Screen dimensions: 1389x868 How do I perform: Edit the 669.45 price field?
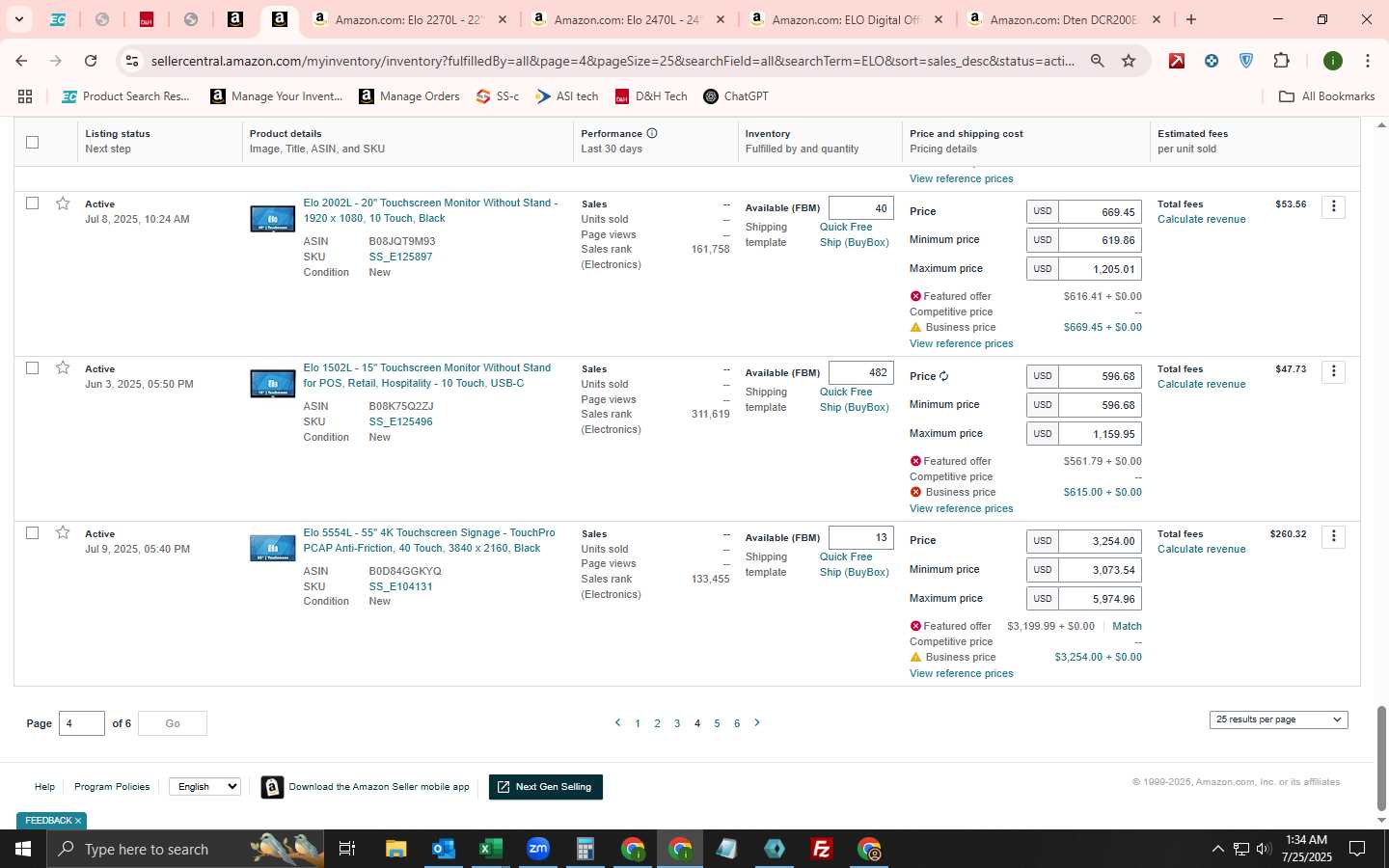tap(1100, 212)
